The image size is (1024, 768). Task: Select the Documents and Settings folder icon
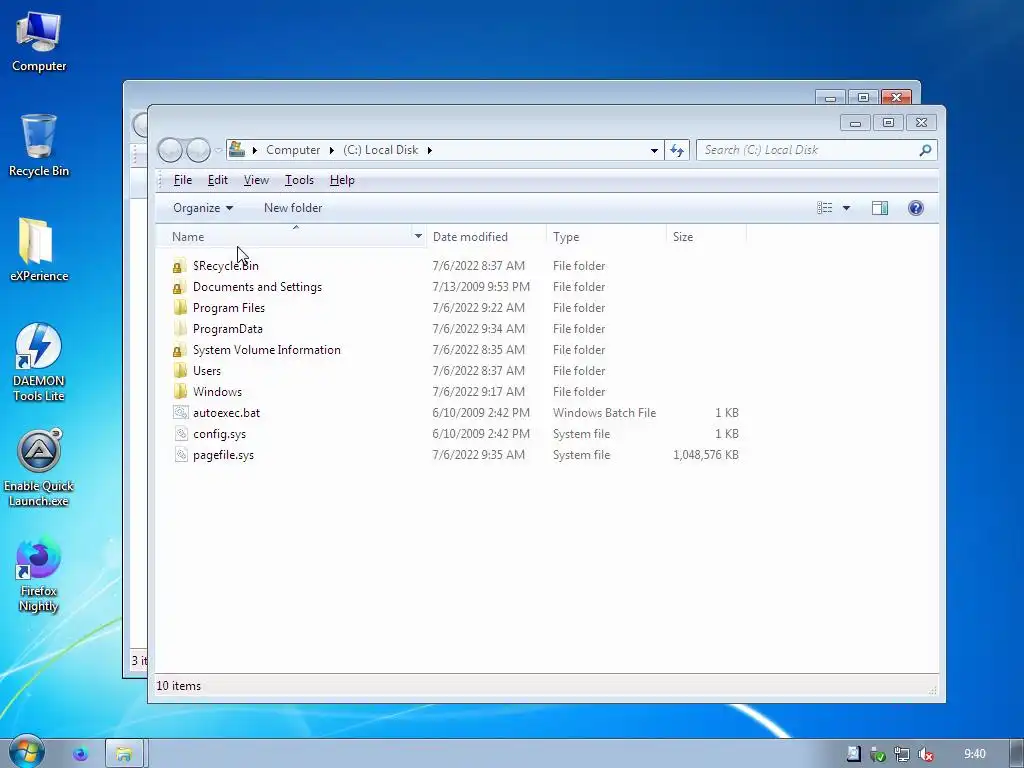pyautogui.click(x=179, y=287)
